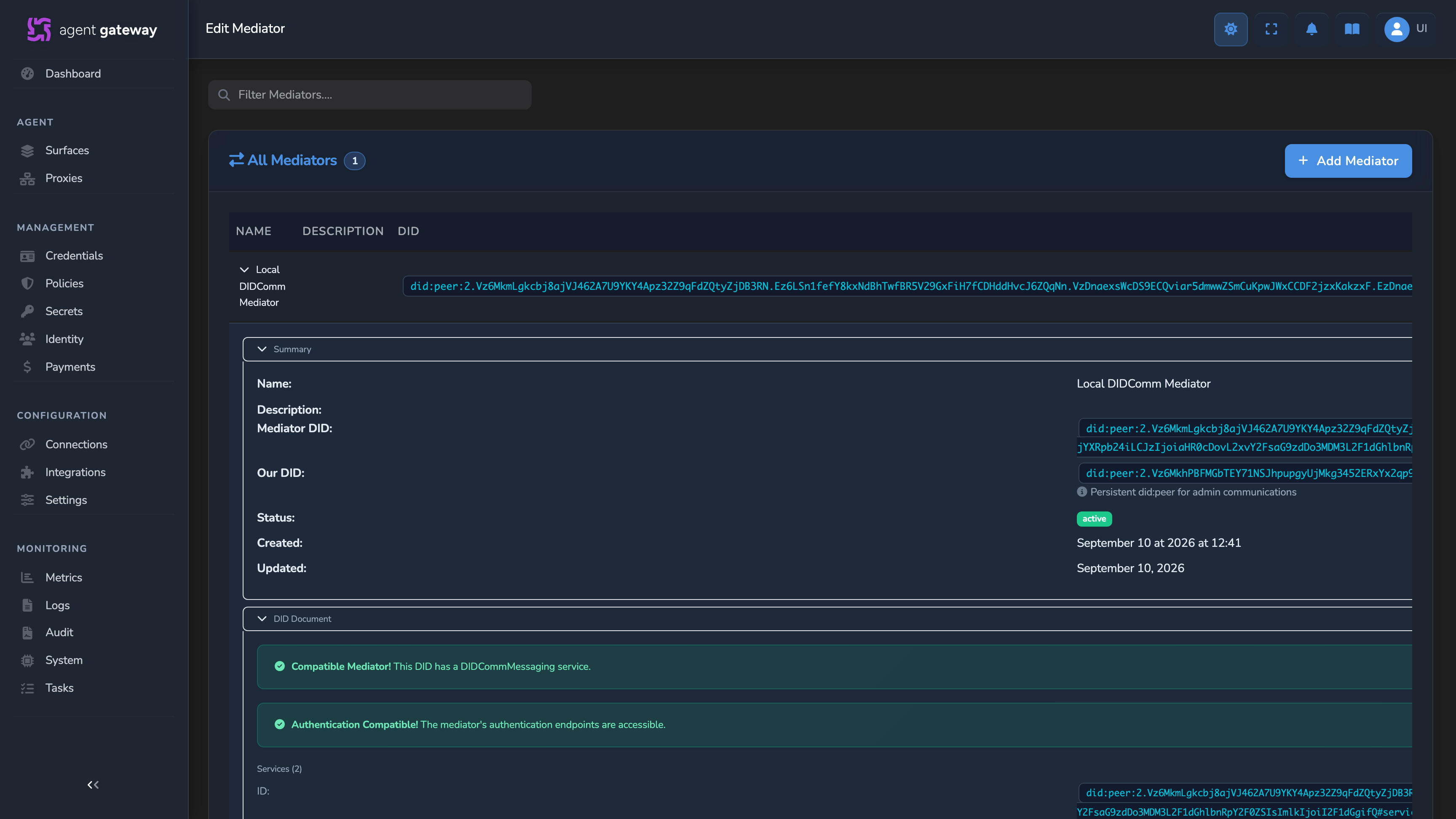Click the DID column header
The width and height of the screenshot is (1456, 819).
click(408, 231)
